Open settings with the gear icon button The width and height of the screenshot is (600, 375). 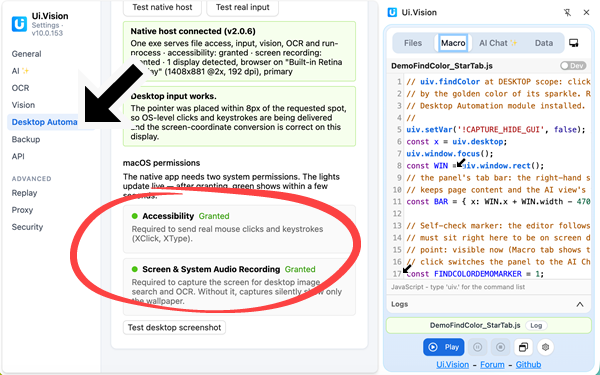[546, 347]
